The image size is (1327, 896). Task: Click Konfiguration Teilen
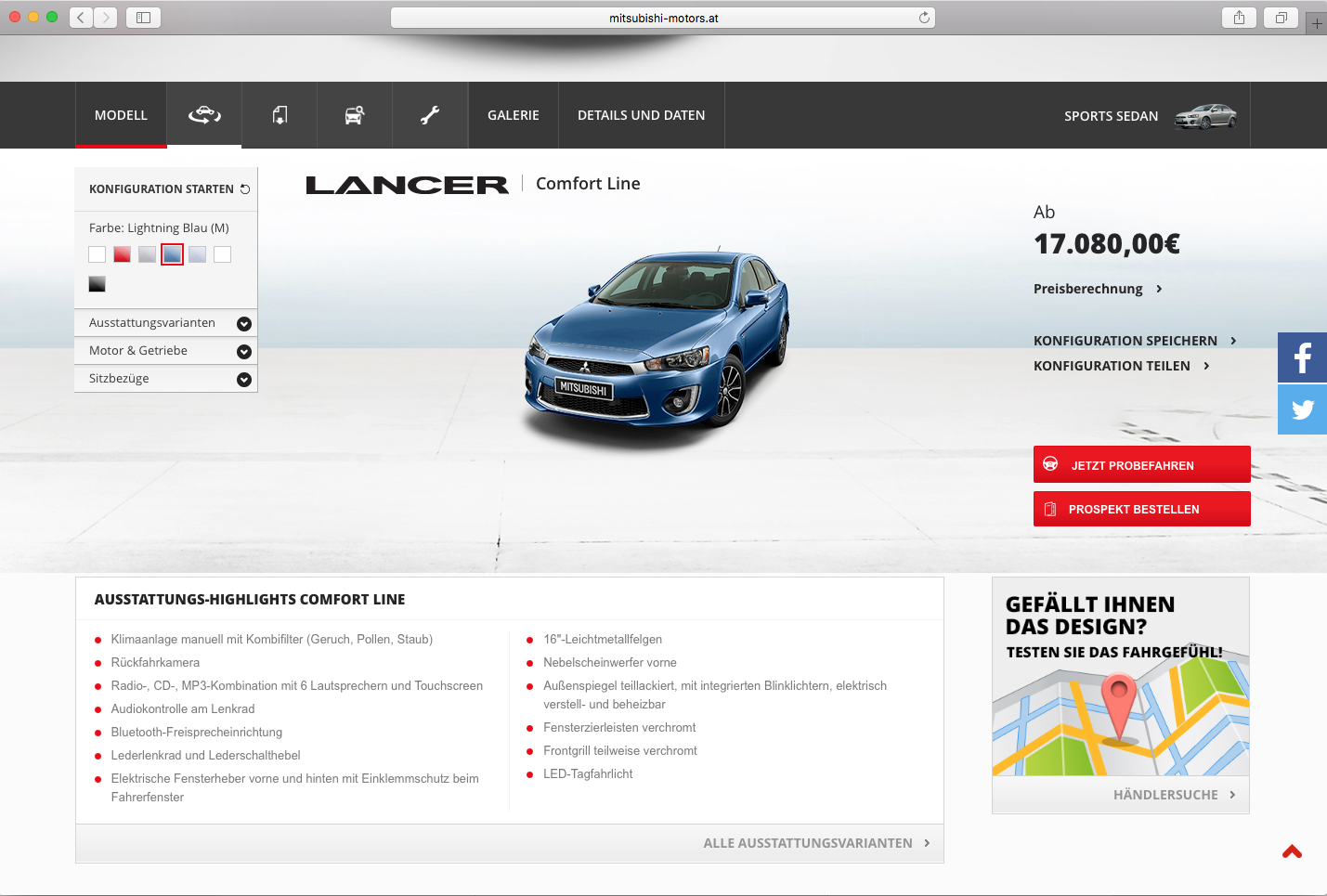coord(1122,366)
